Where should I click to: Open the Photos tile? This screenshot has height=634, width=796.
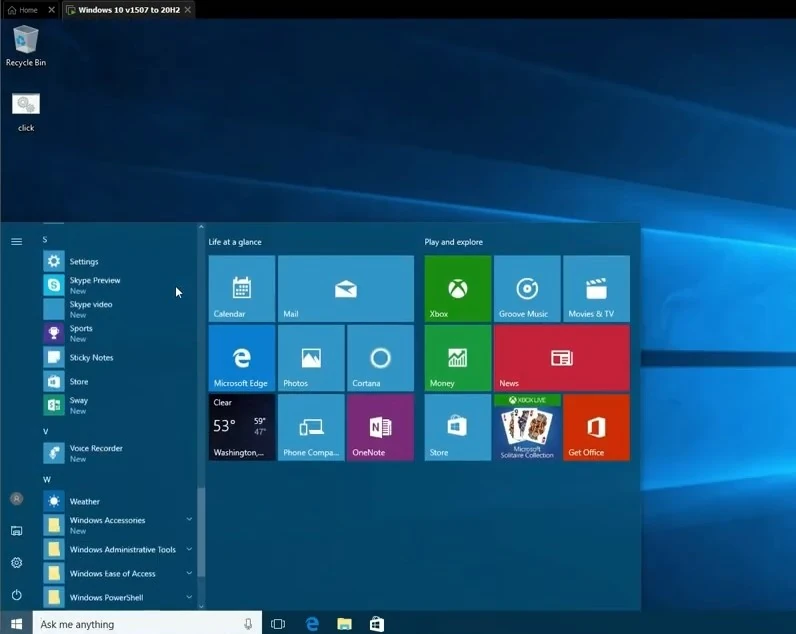311,358
